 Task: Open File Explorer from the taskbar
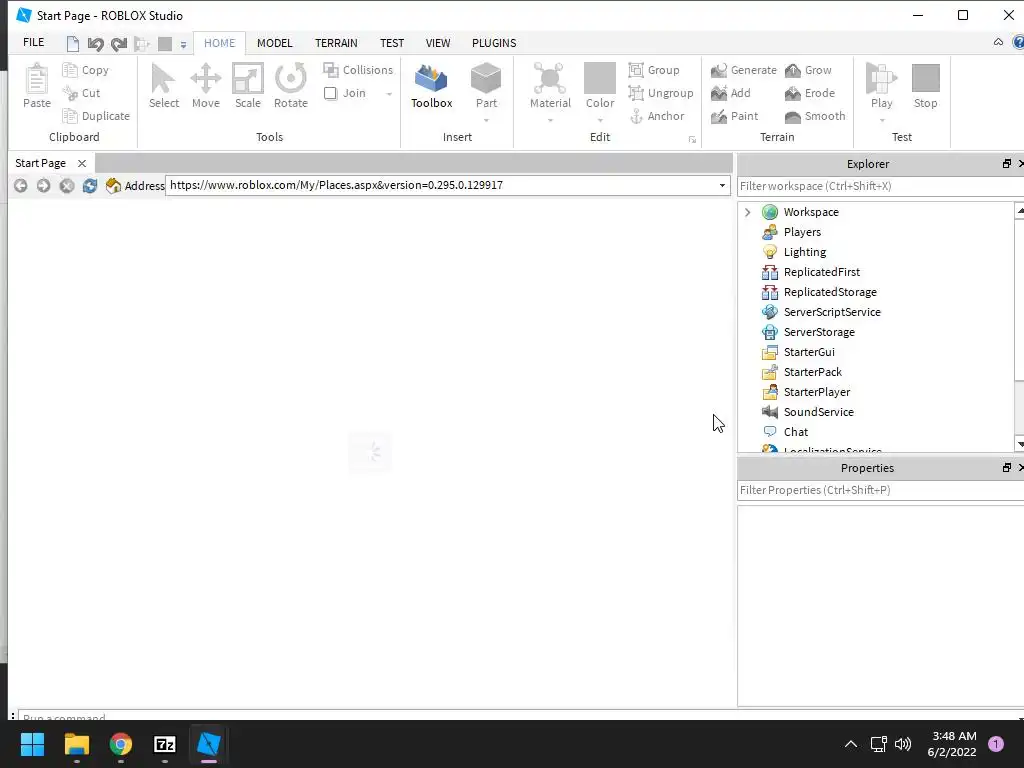coord(76,744)
